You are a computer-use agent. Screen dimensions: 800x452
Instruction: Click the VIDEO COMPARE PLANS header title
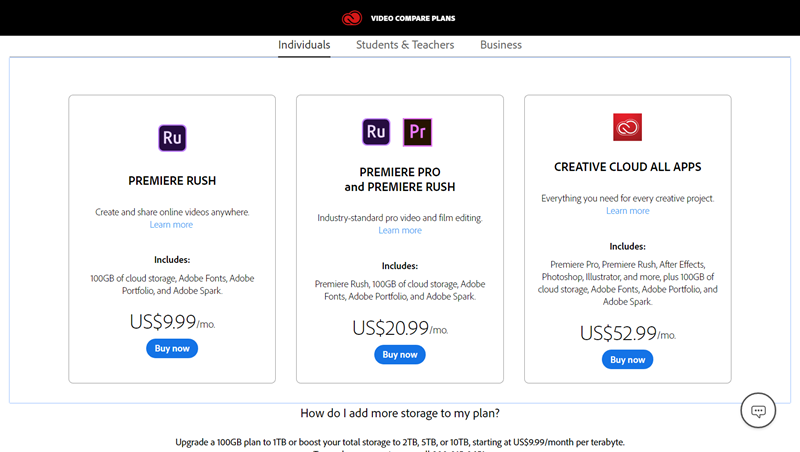point(412,18)
